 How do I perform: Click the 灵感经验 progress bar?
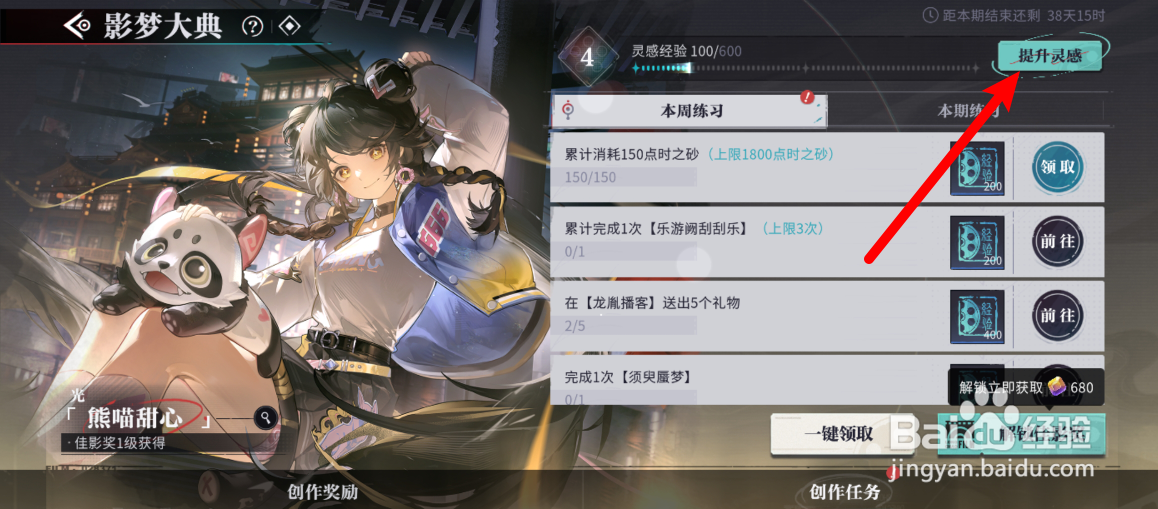pyautogui.click(x=805, y=68)
